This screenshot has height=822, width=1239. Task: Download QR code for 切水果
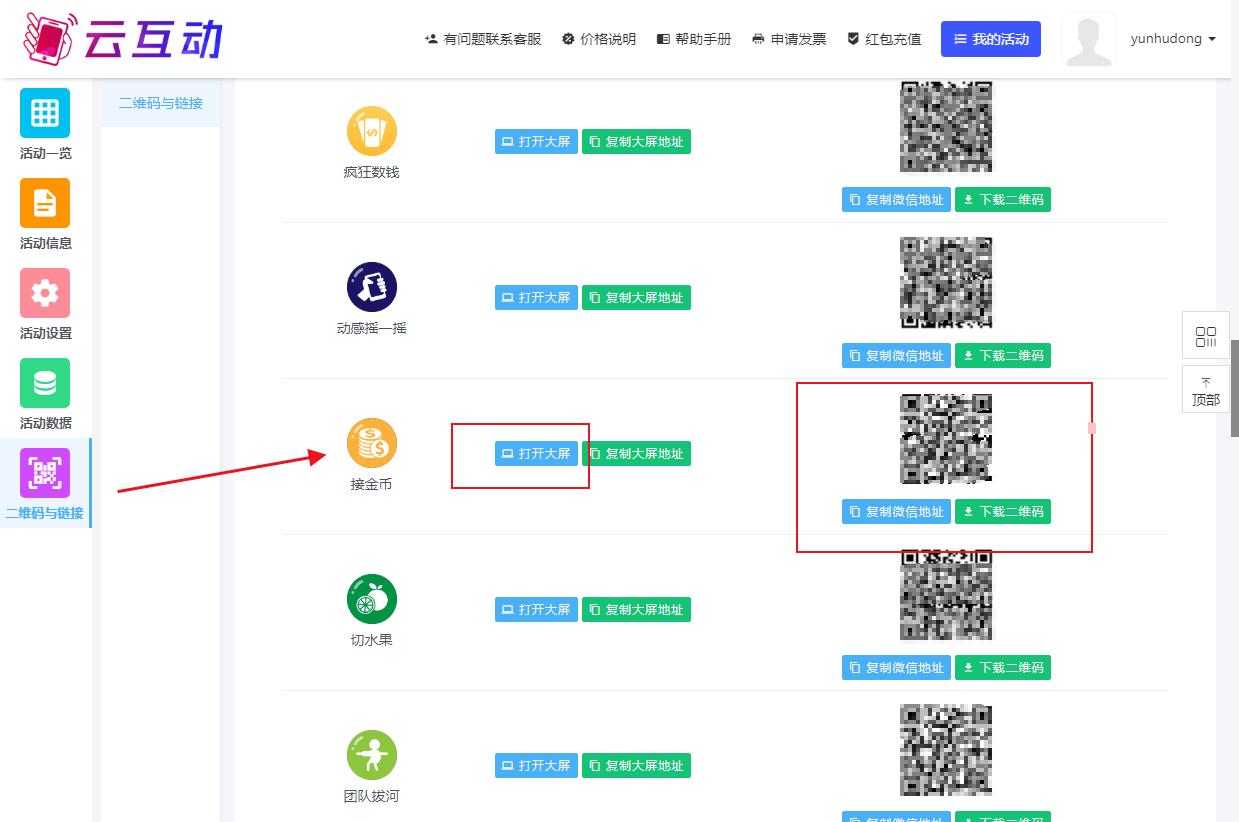[1003, 667]
